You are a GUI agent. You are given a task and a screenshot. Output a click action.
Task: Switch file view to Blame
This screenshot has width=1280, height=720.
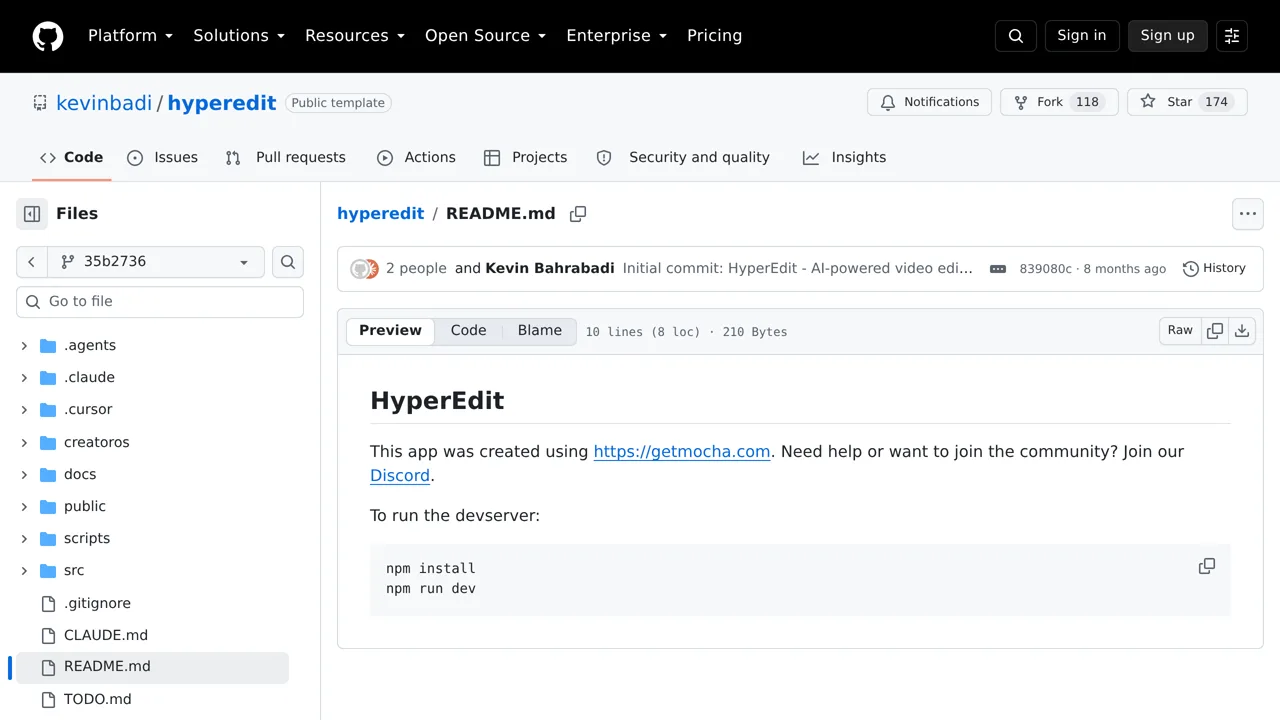pos(540,331)
